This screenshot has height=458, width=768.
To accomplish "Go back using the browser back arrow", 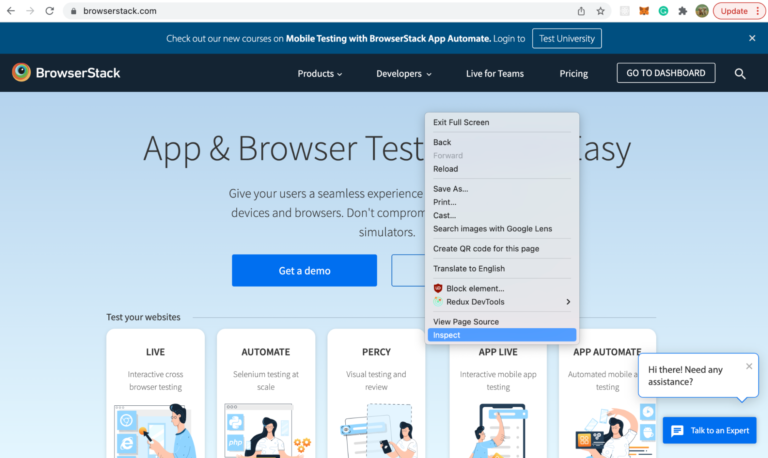I will click(x=11, y=11).
